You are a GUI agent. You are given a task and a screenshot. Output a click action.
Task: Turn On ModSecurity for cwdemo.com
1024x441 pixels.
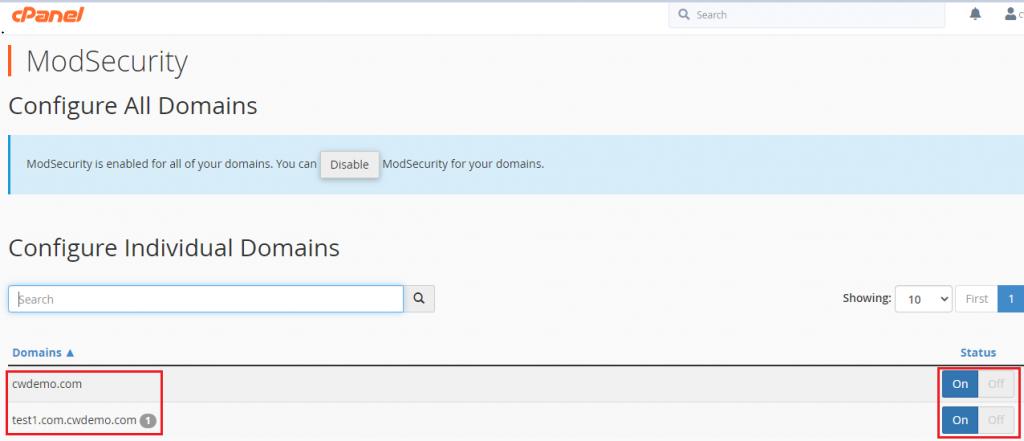(960, 384)
